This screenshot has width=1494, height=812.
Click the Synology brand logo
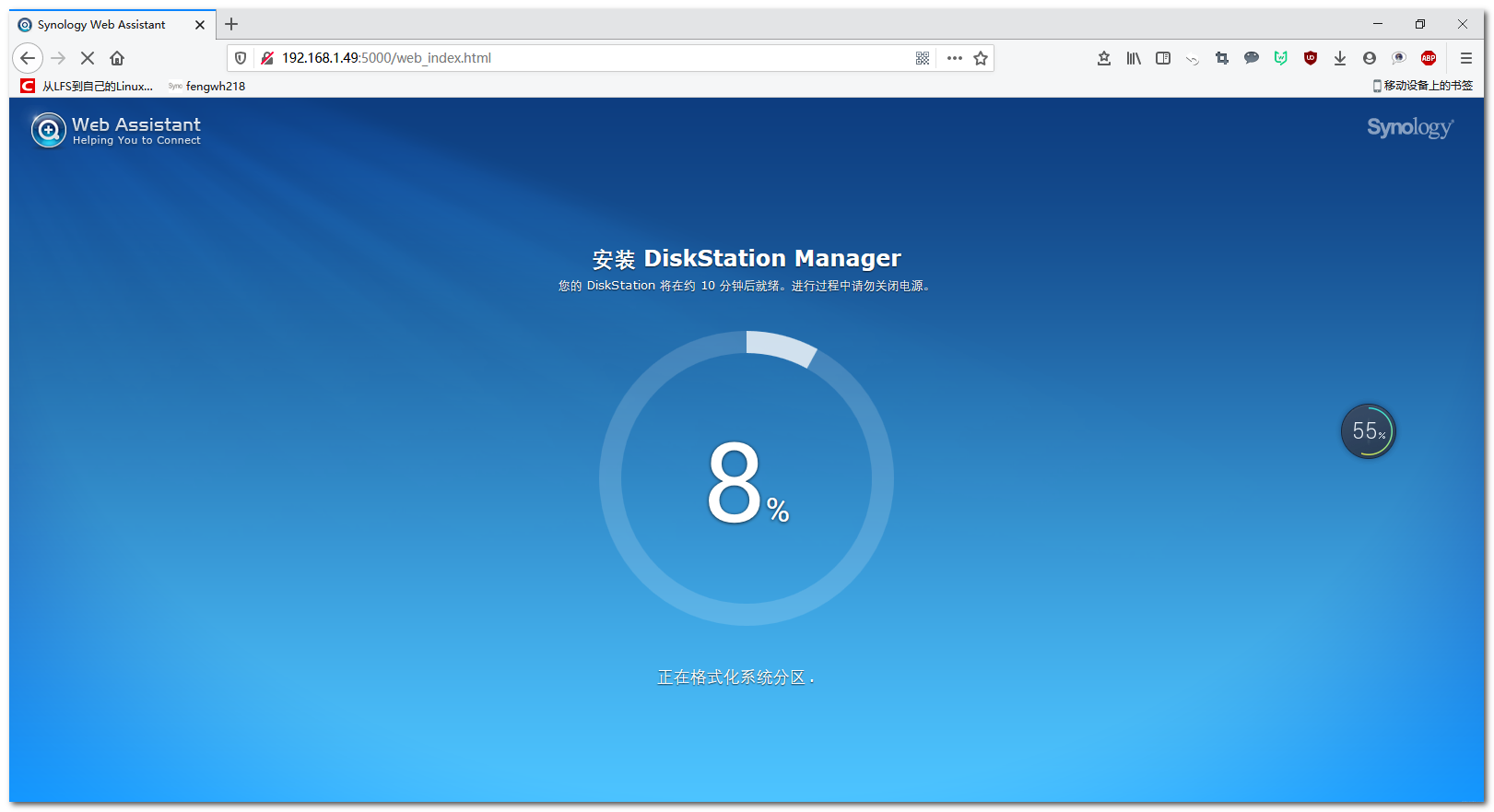pos(1410,127)
